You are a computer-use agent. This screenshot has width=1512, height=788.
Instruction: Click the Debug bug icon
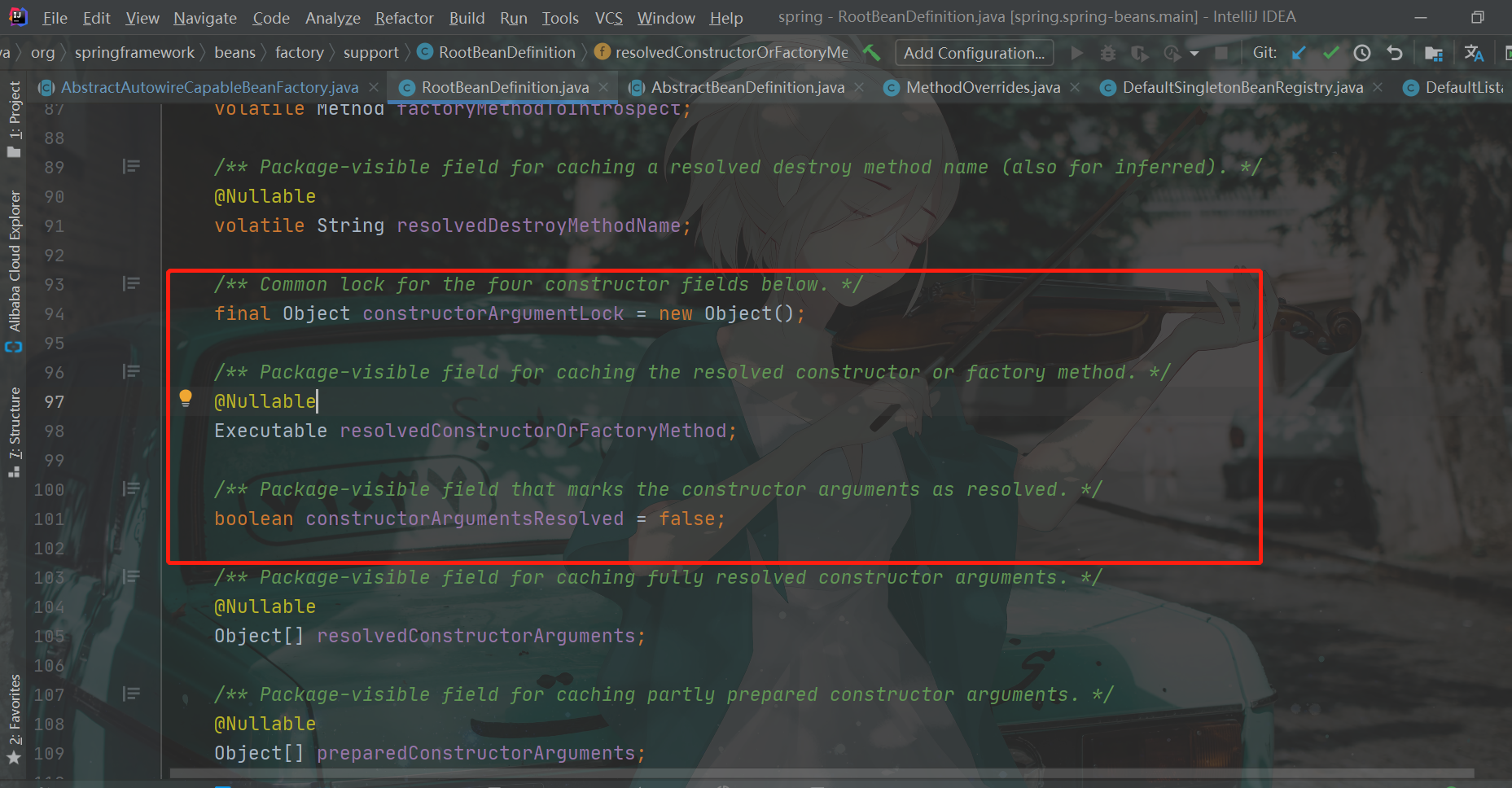[1108, 53]
